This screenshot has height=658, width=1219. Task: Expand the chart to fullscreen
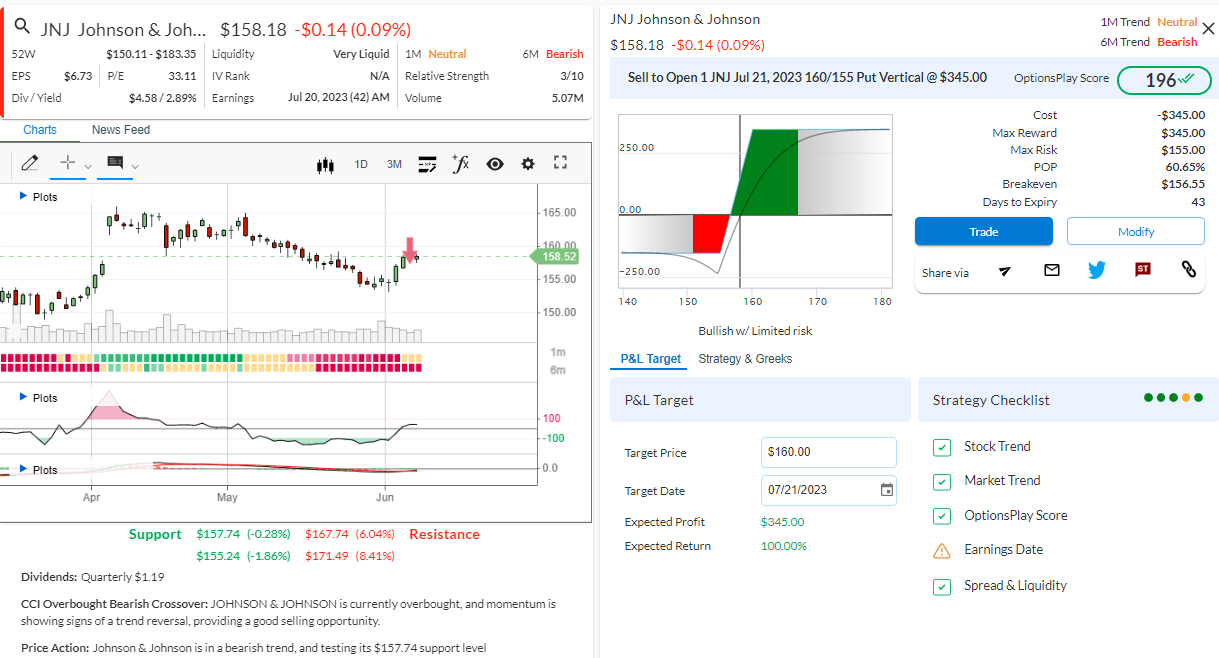pyautogui.click(x=560, y=163)
